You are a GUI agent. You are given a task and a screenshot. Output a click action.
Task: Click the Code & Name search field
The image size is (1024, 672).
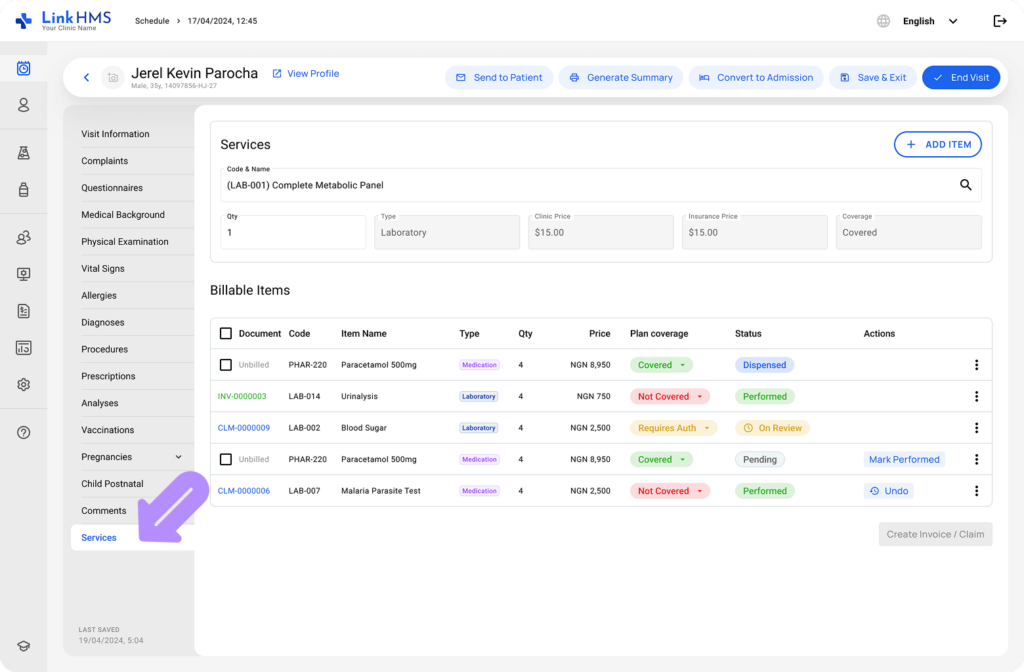[x=601, y=185]
